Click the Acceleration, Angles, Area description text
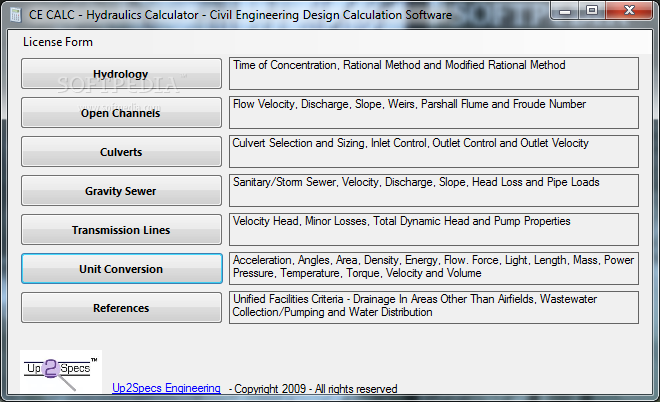660x402 pixels. coord(433,266)
